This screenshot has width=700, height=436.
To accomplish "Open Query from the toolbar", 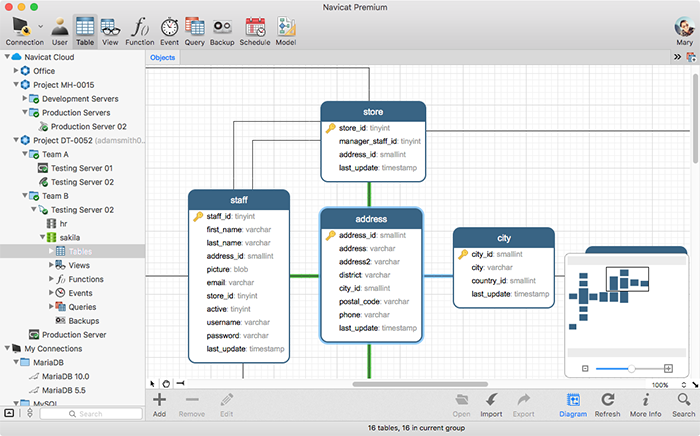I will [x=195, y=31].
